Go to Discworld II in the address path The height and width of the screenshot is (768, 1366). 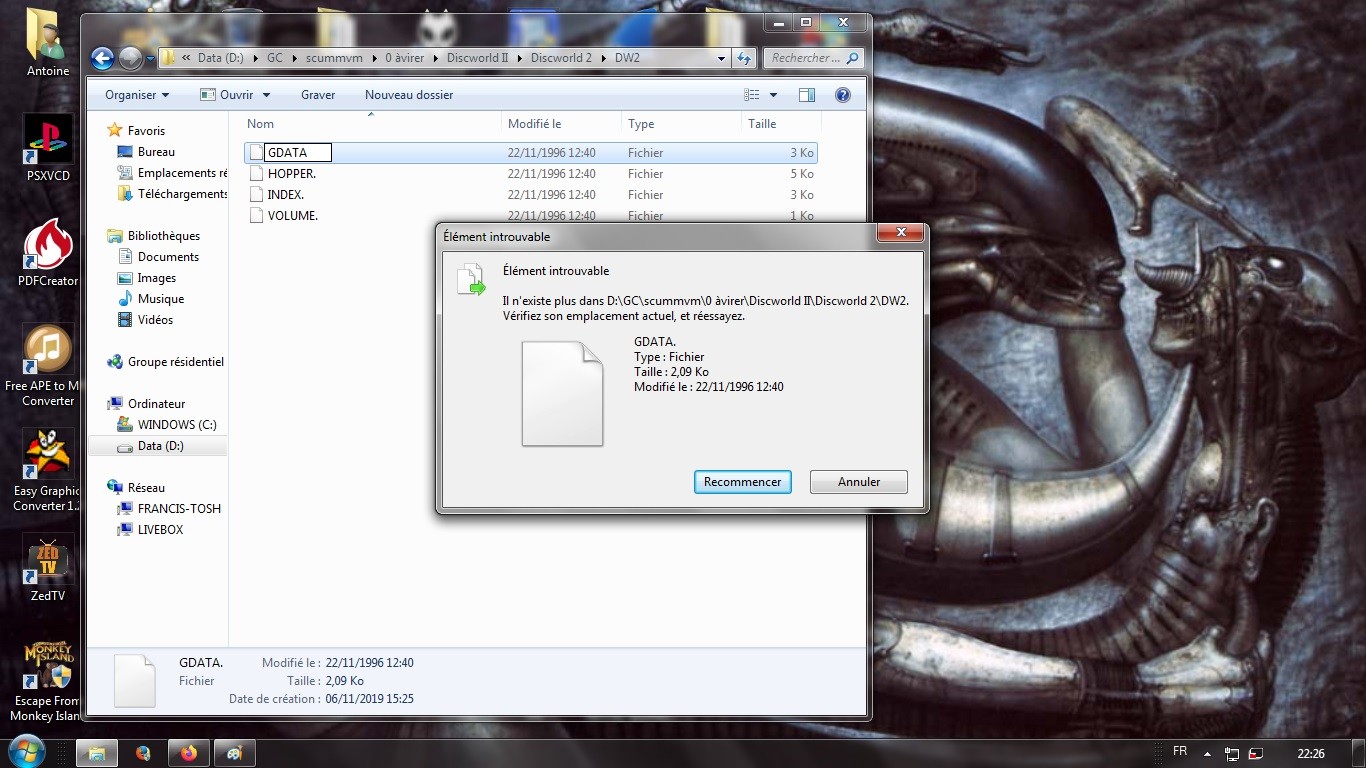[475, 58]
